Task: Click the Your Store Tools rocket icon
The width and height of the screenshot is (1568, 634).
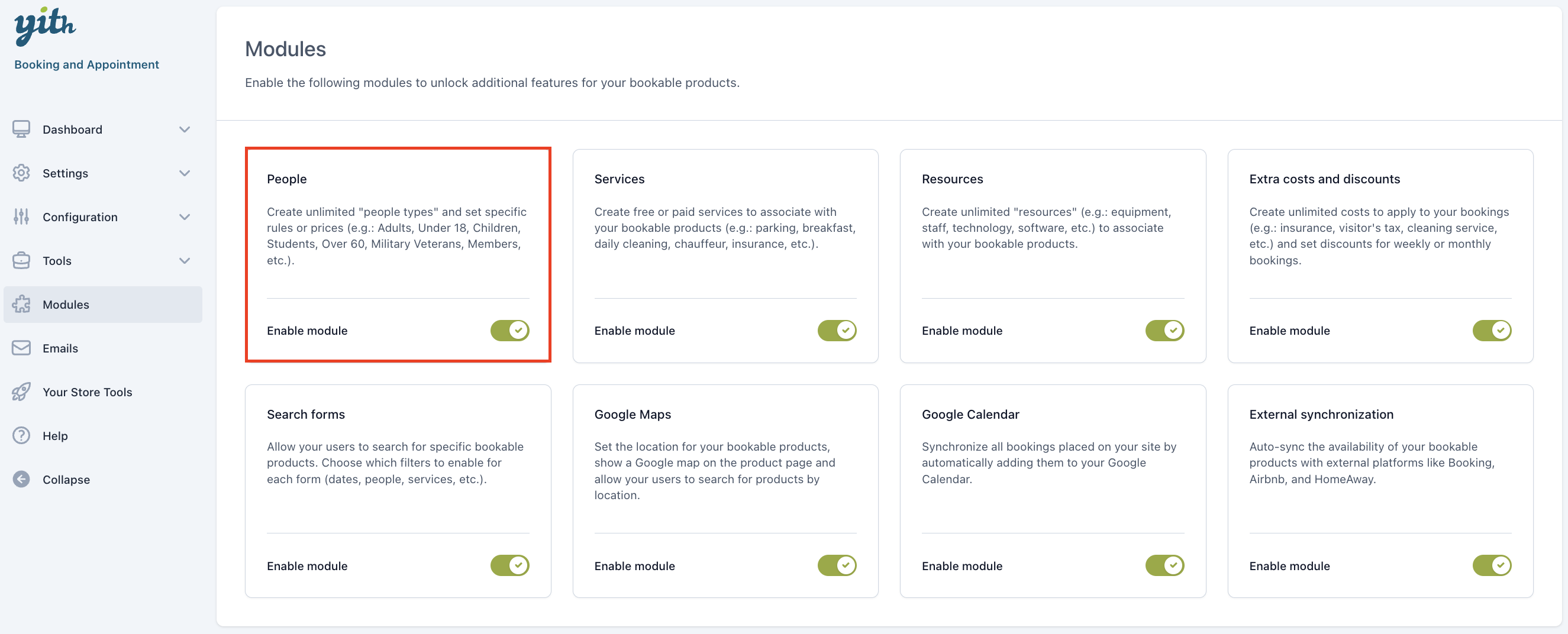Action: (x=21, y=392)
